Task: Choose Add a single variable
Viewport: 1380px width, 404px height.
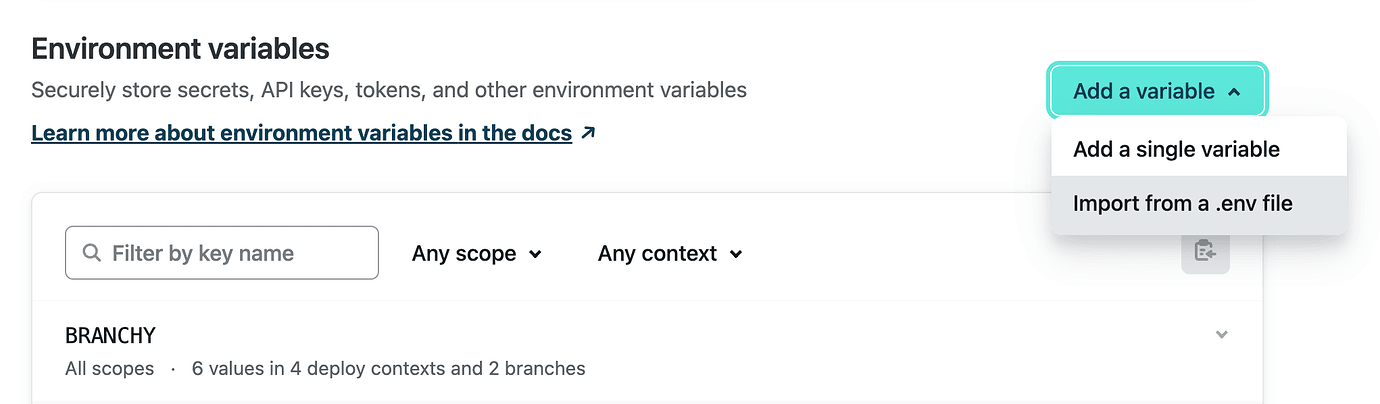Action: coord(1175,149)
